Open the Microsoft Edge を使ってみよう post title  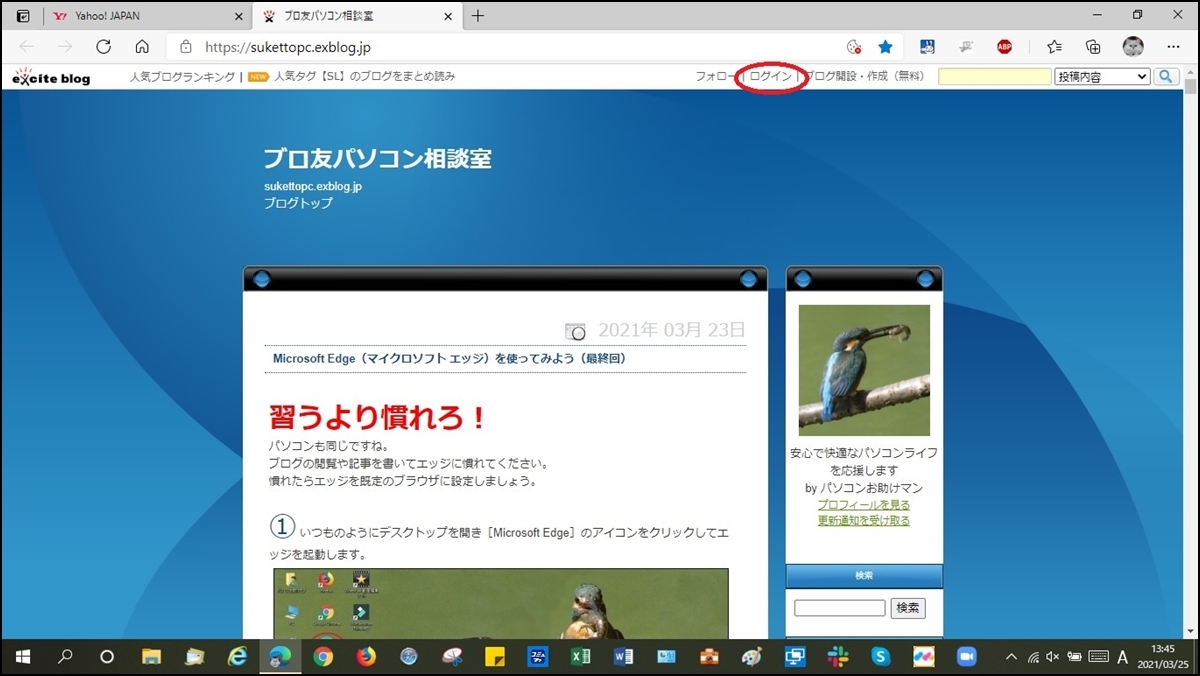(450, 358)
